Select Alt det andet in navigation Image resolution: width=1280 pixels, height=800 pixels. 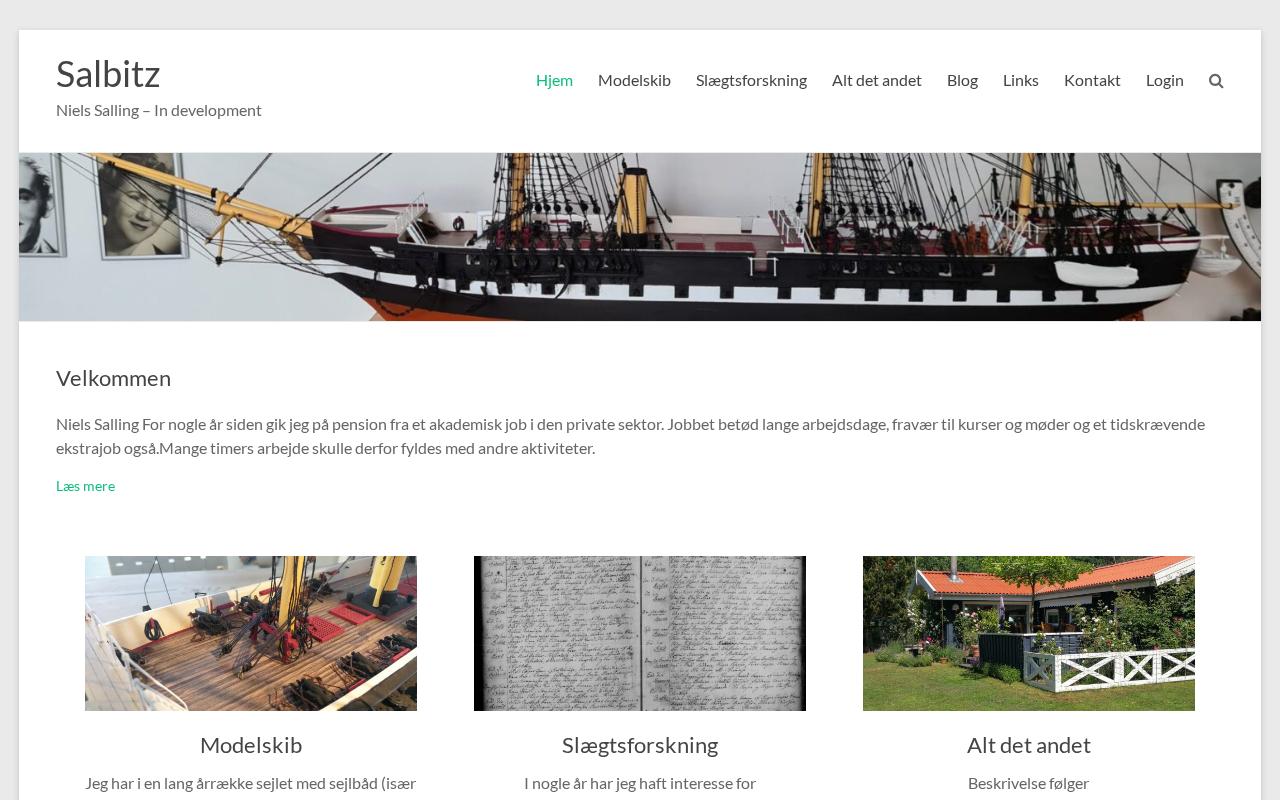pyautogui.click(x=877, y=80)
